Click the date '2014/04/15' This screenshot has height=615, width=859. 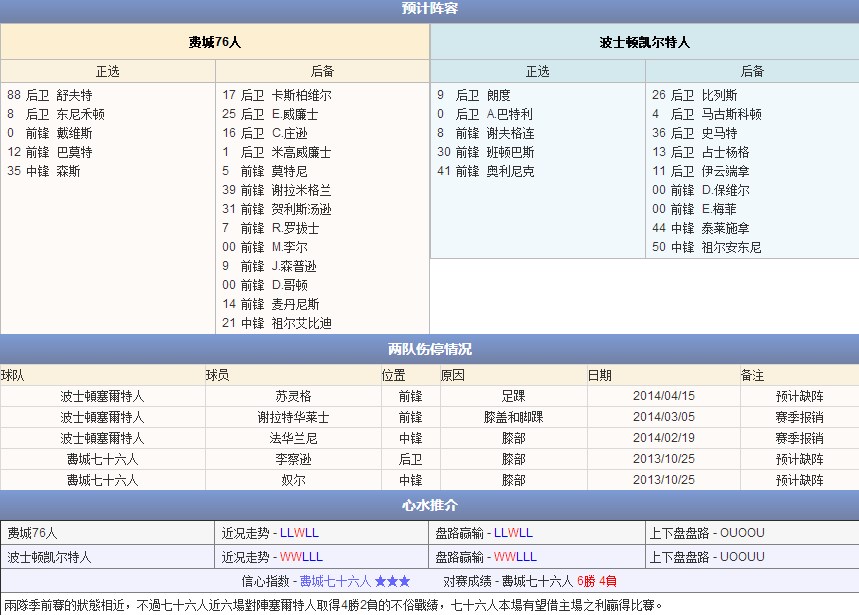663,396
